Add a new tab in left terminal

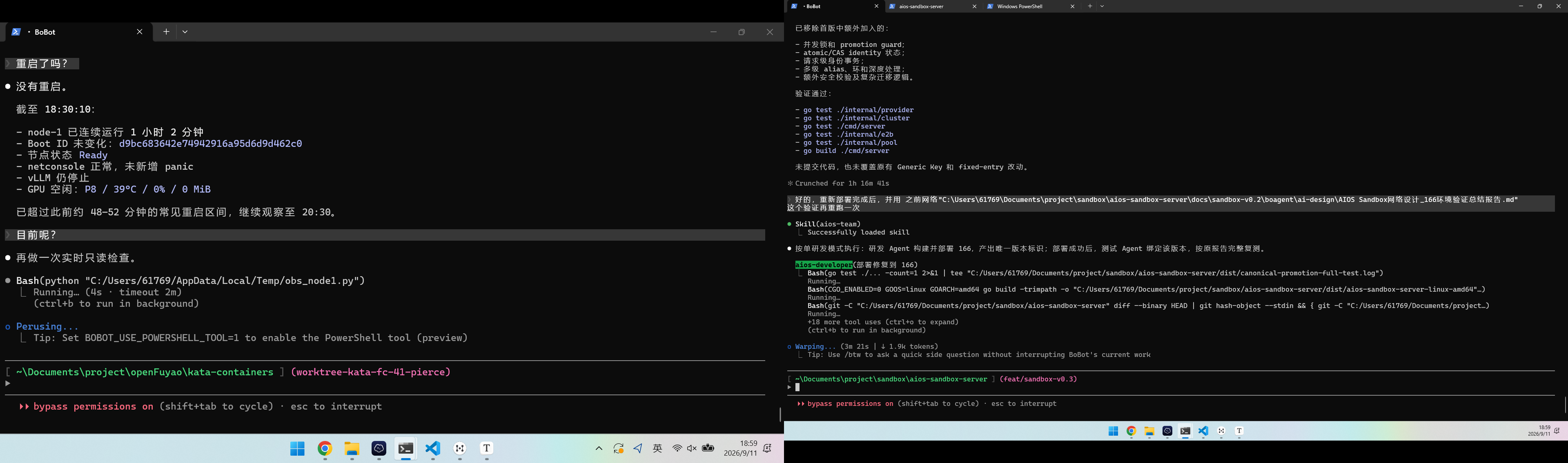[166, 32]
